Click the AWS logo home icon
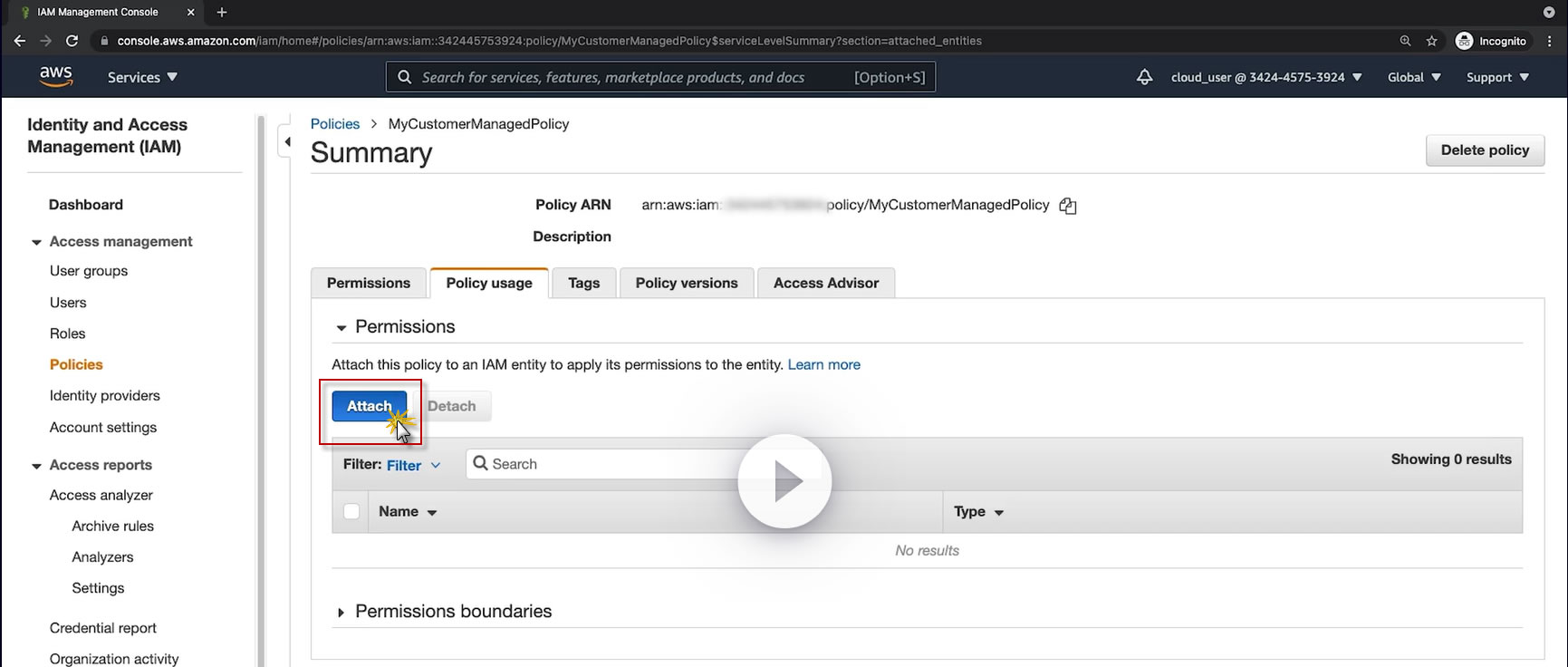 click(55, 77)
